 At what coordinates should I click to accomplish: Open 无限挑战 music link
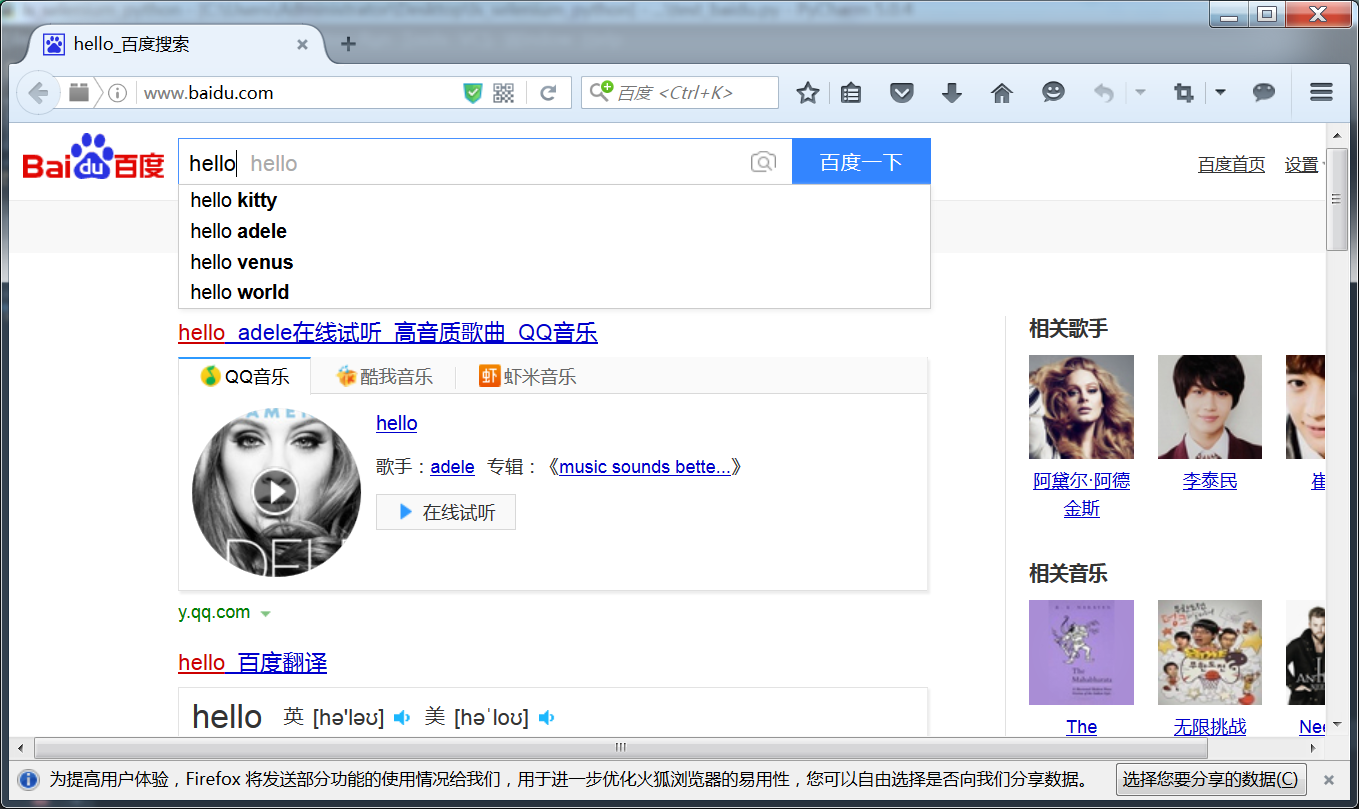[x=1210, y=727]
